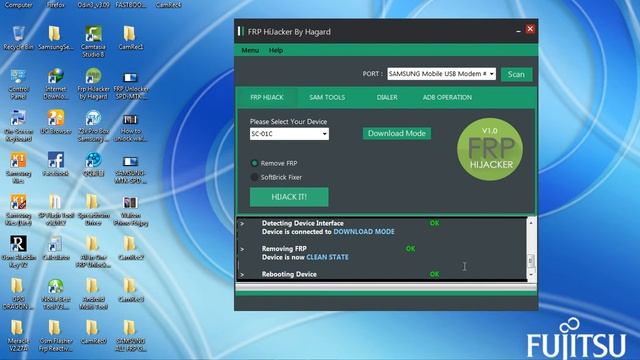Open the Menu item in FRP HiJacker
Image resolution: width=640 pixels, height=360 pixels.
coord(250,50)
